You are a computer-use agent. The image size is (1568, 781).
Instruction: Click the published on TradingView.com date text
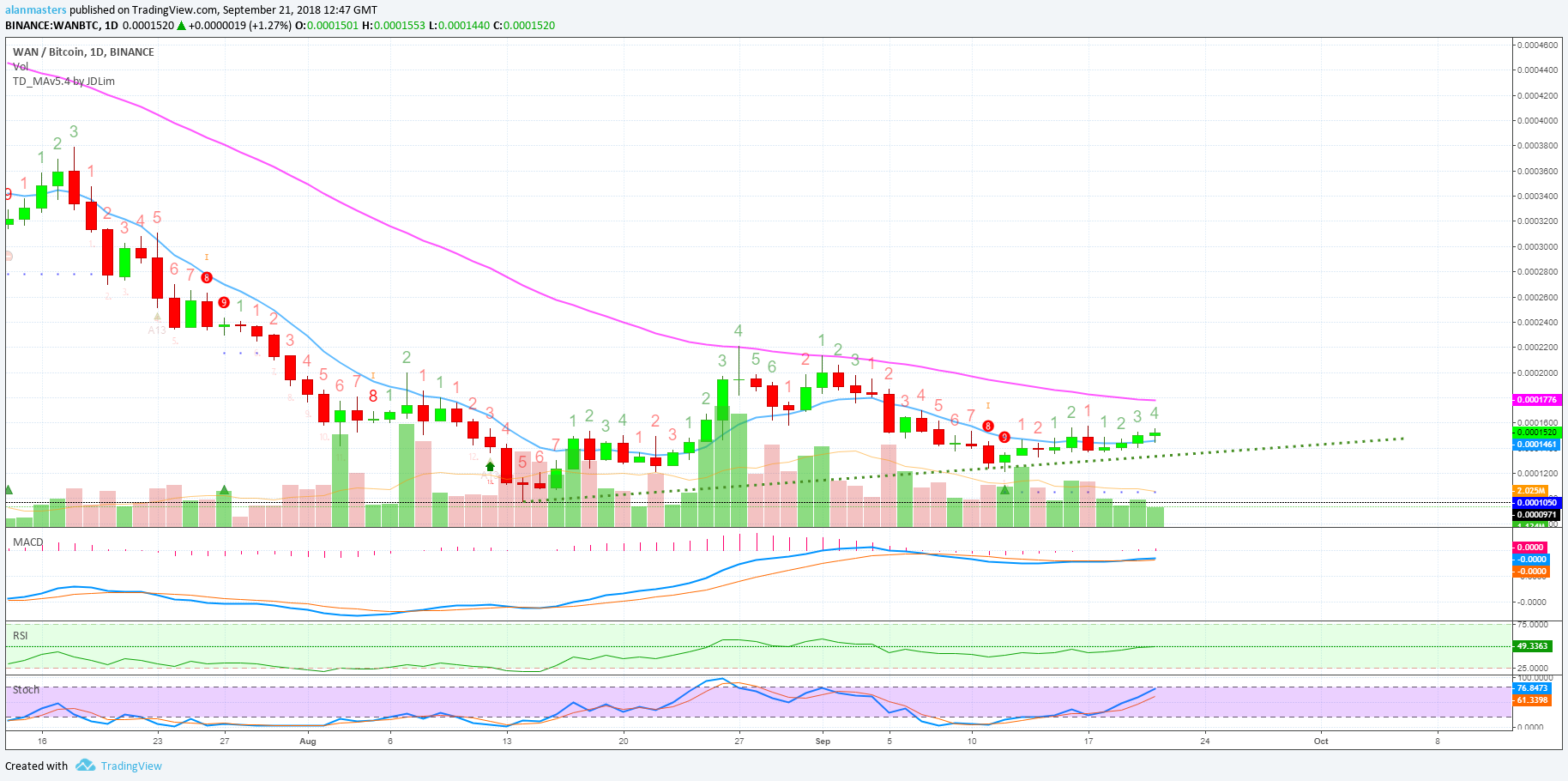[223, 10]
